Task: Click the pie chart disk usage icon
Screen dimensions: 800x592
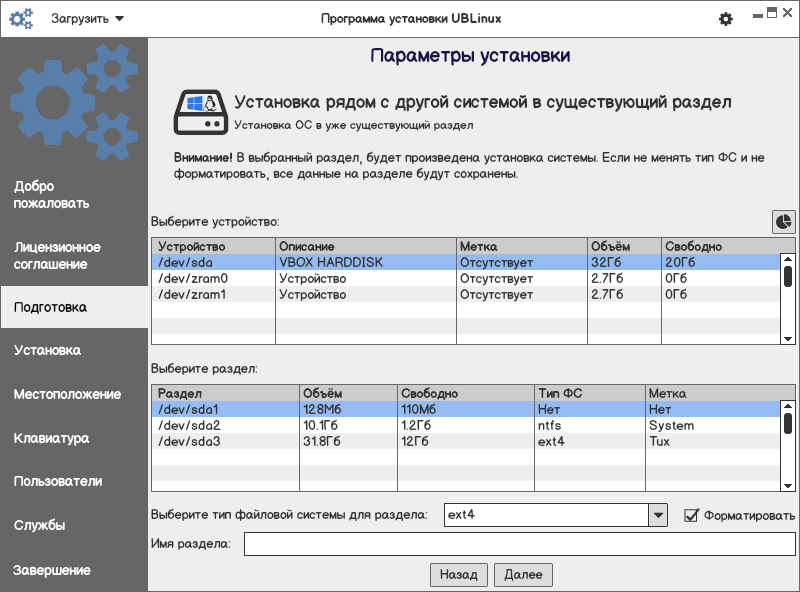Action: 783,221
